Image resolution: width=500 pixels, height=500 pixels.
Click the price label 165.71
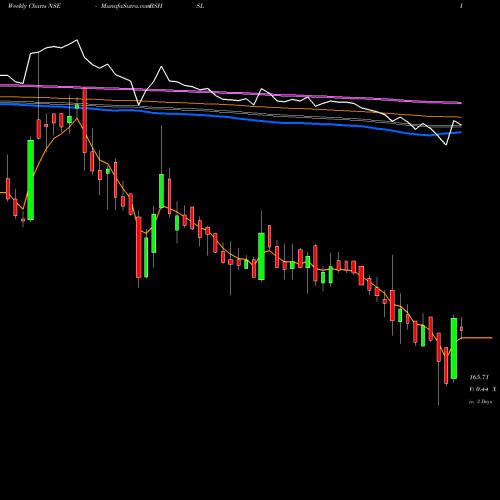pyautogui.click(x=479, y=377)
